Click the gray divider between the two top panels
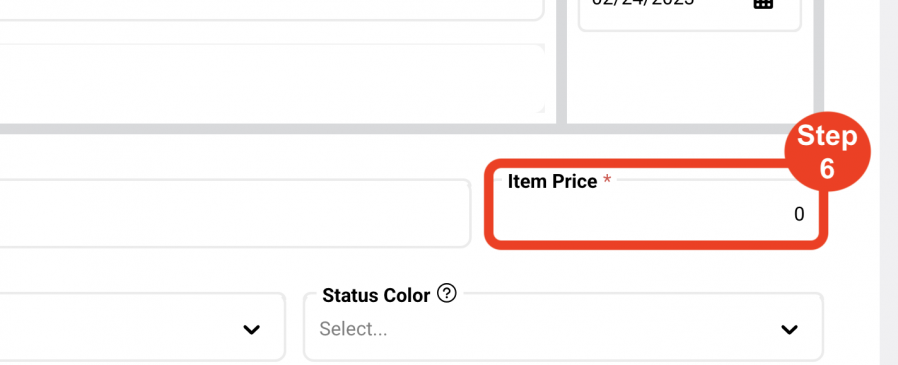Image resolution: width=898 pixels, height=365 pixels. pos(561,60)
